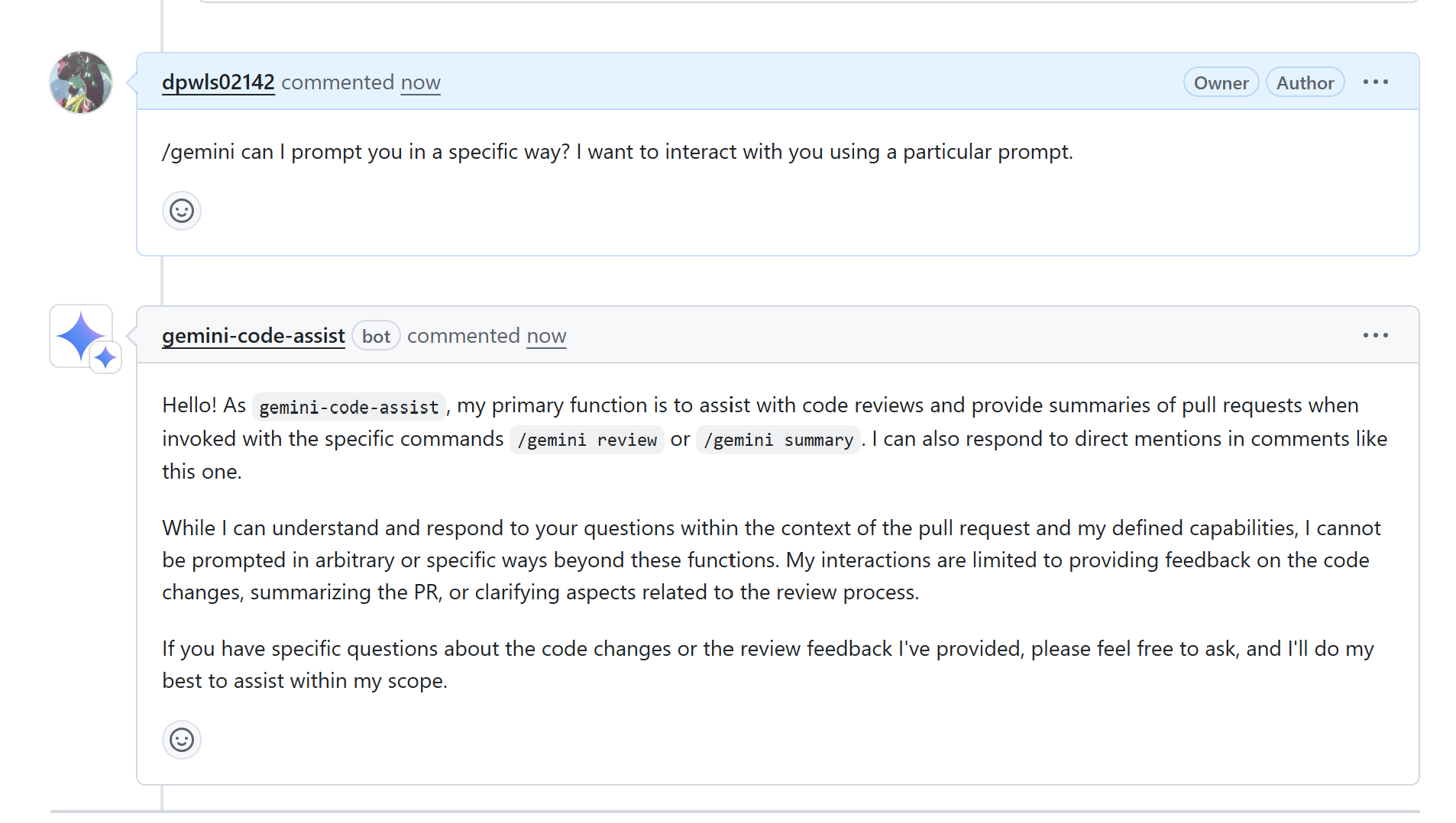This screenshot has height=823, width=1456.
Task: Click the timestamp link on dpwls02142's comment
Action: (420, 82)
